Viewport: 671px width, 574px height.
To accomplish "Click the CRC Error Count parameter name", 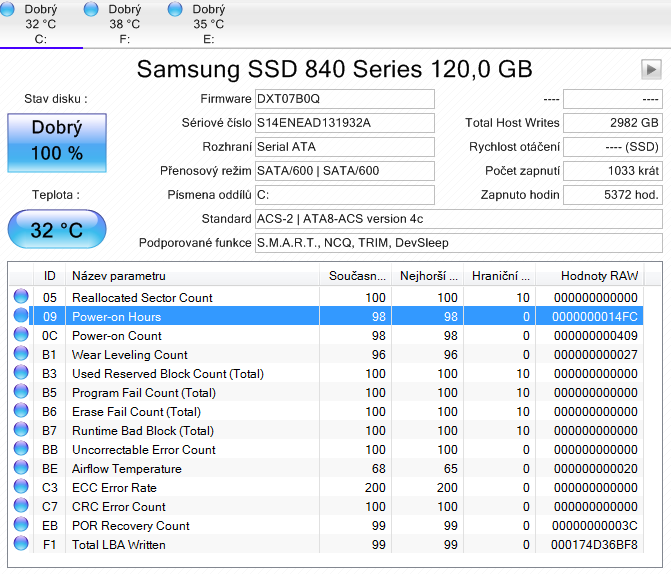I will coord(119,507).
